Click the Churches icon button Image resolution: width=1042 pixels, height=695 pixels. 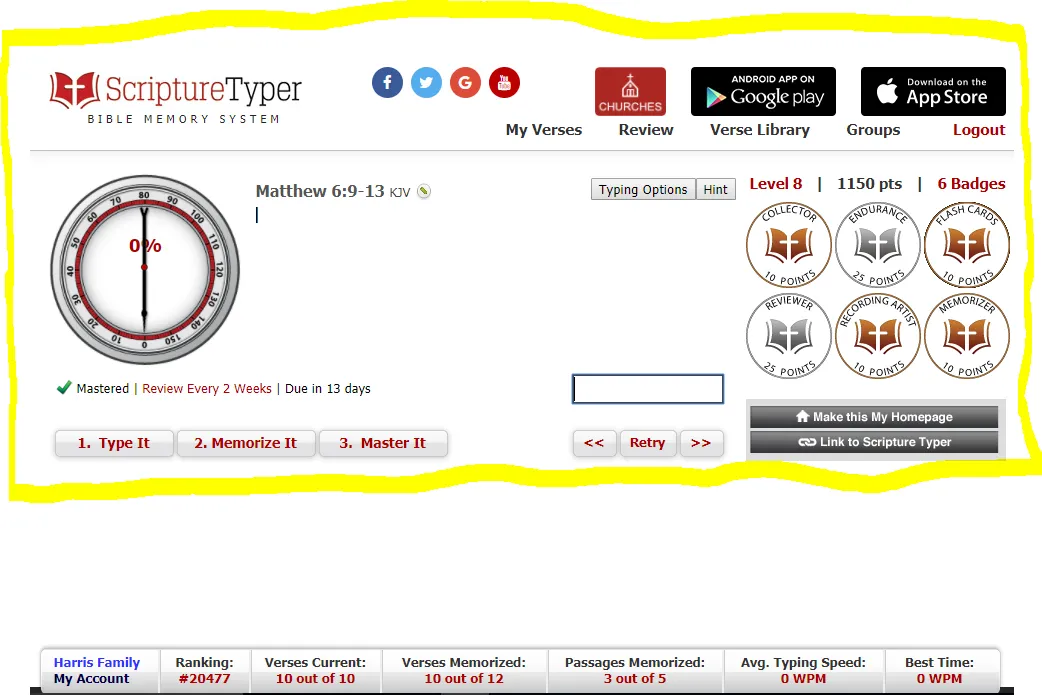630,92
